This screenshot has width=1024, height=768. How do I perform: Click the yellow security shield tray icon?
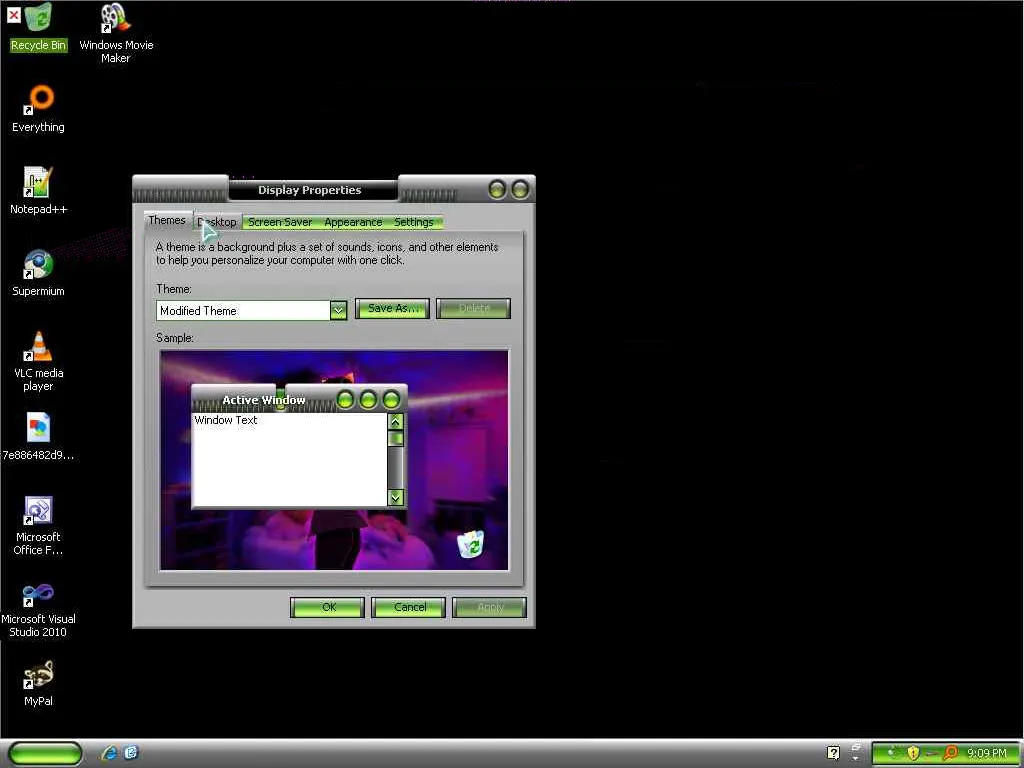tap(913, 753)
